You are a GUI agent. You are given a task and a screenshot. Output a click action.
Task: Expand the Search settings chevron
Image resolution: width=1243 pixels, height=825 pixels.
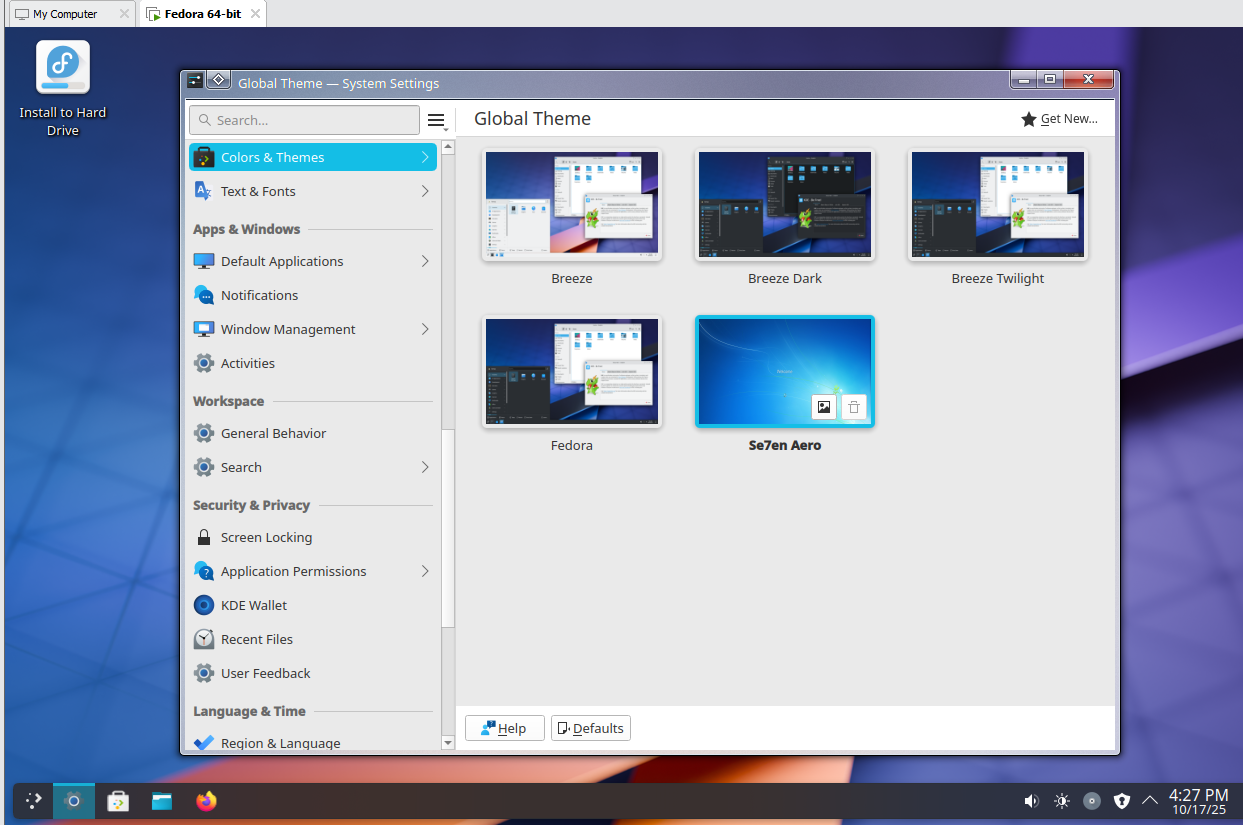[425, 467]
